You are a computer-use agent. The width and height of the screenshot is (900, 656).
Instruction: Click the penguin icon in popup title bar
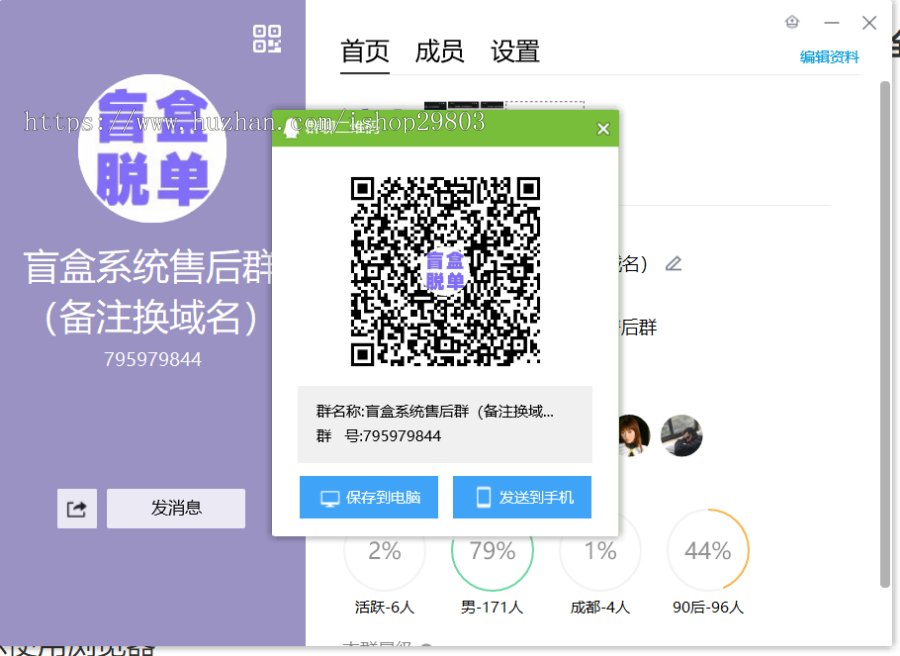[291, 128]
